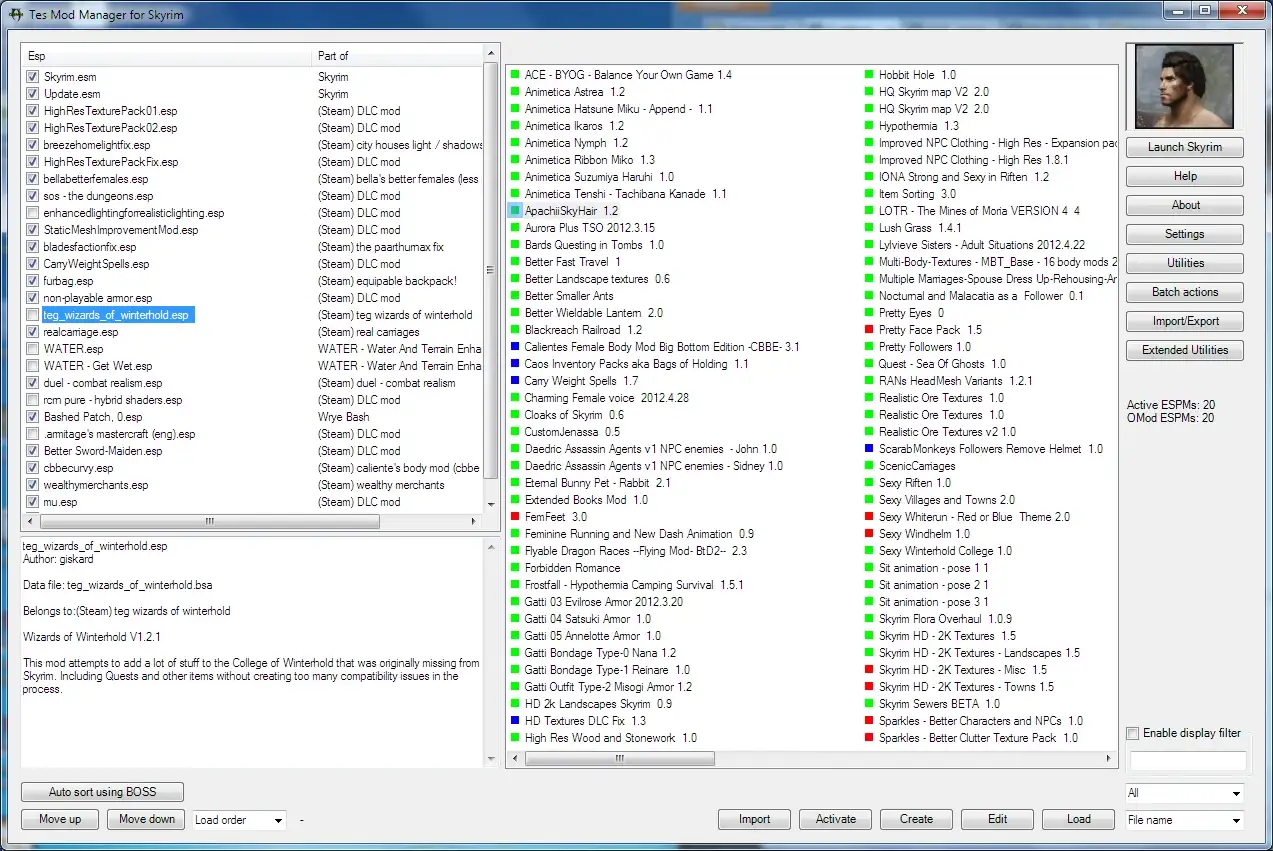Open the File name dropdown
1273x851 pixels.
click(1185, 820)
